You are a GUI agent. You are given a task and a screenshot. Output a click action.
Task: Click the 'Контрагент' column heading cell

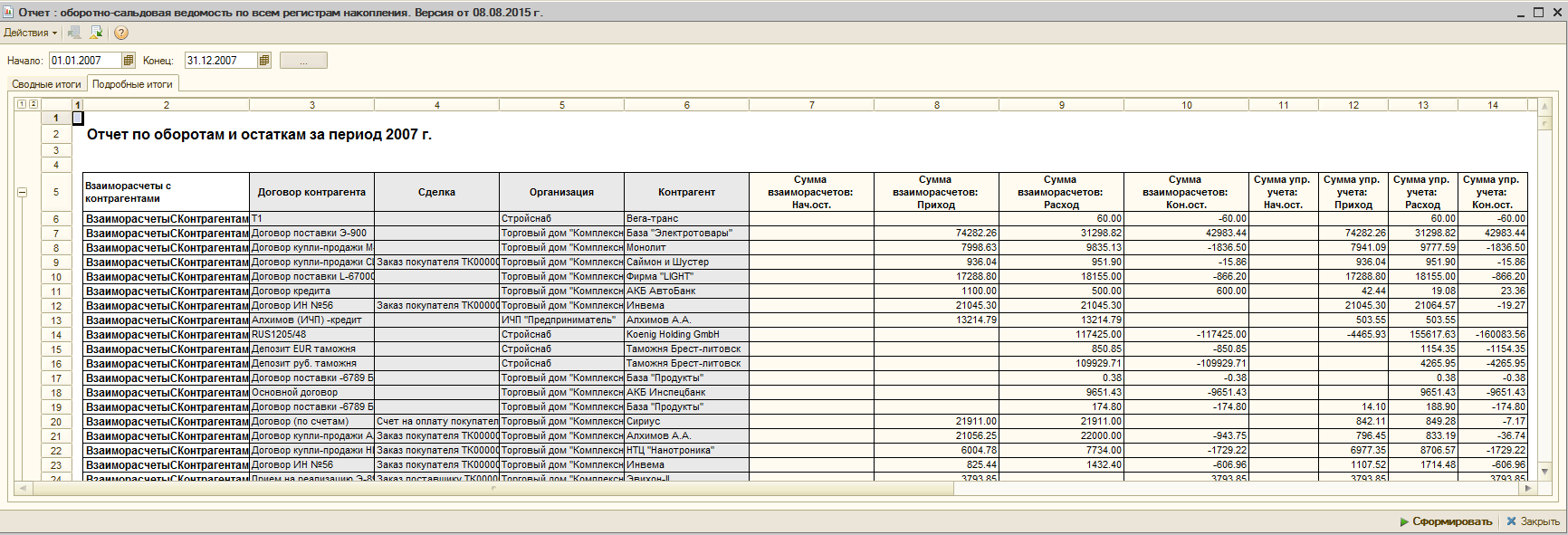(x=686, y=192)
